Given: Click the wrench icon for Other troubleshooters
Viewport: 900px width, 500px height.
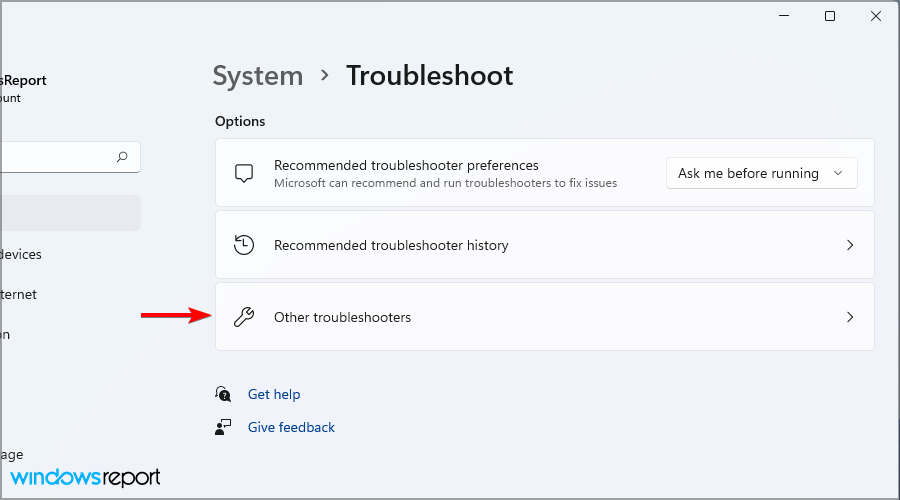Looking at the screenshot, I should [244, 317].
